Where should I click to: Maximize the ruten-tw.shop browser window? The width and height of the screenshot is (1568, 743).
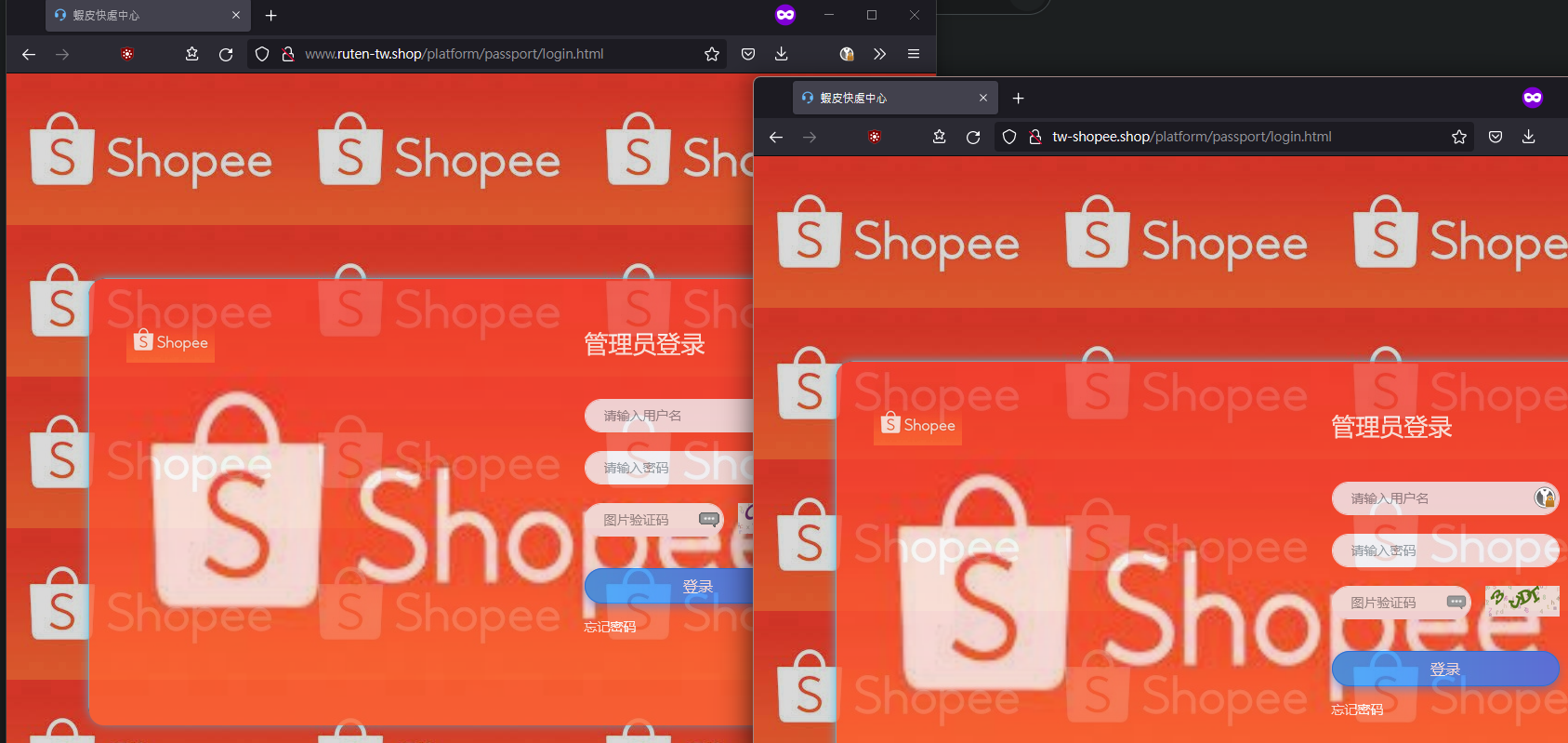pyautogui.click(x=872, y=15)
